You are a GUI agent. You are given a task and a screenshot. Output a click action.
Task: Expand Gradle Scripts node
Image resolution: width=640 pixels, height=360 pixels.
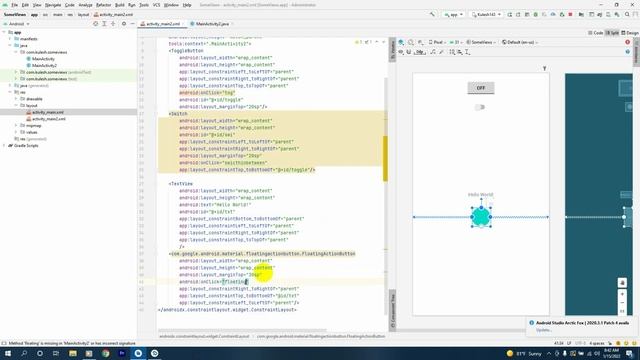(x=4, y=145)
